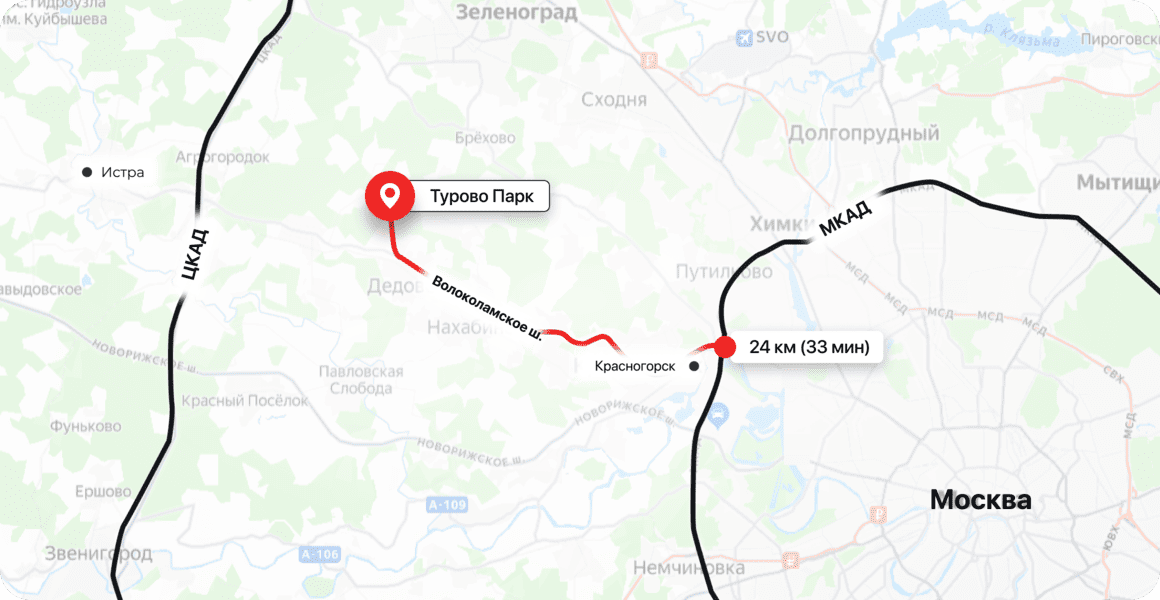
Task: Click the ЦКАД ring road label
Action: (x=196, y=255)
